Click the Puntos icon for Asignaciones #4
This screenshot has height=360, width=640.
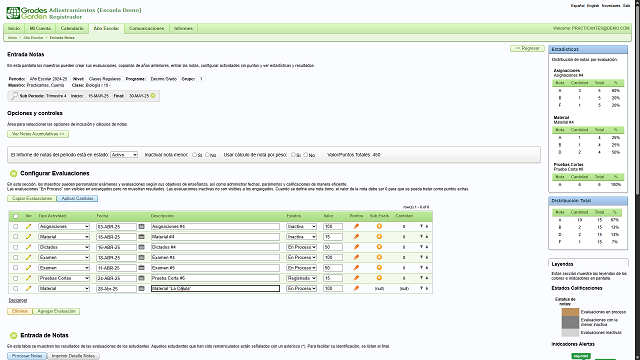click(x=356, y=226)
